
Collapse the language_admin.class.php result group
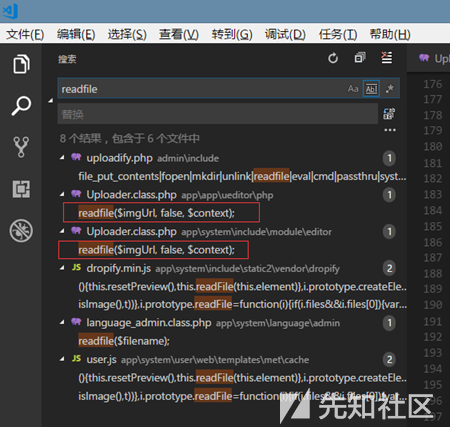click(62, 322)
